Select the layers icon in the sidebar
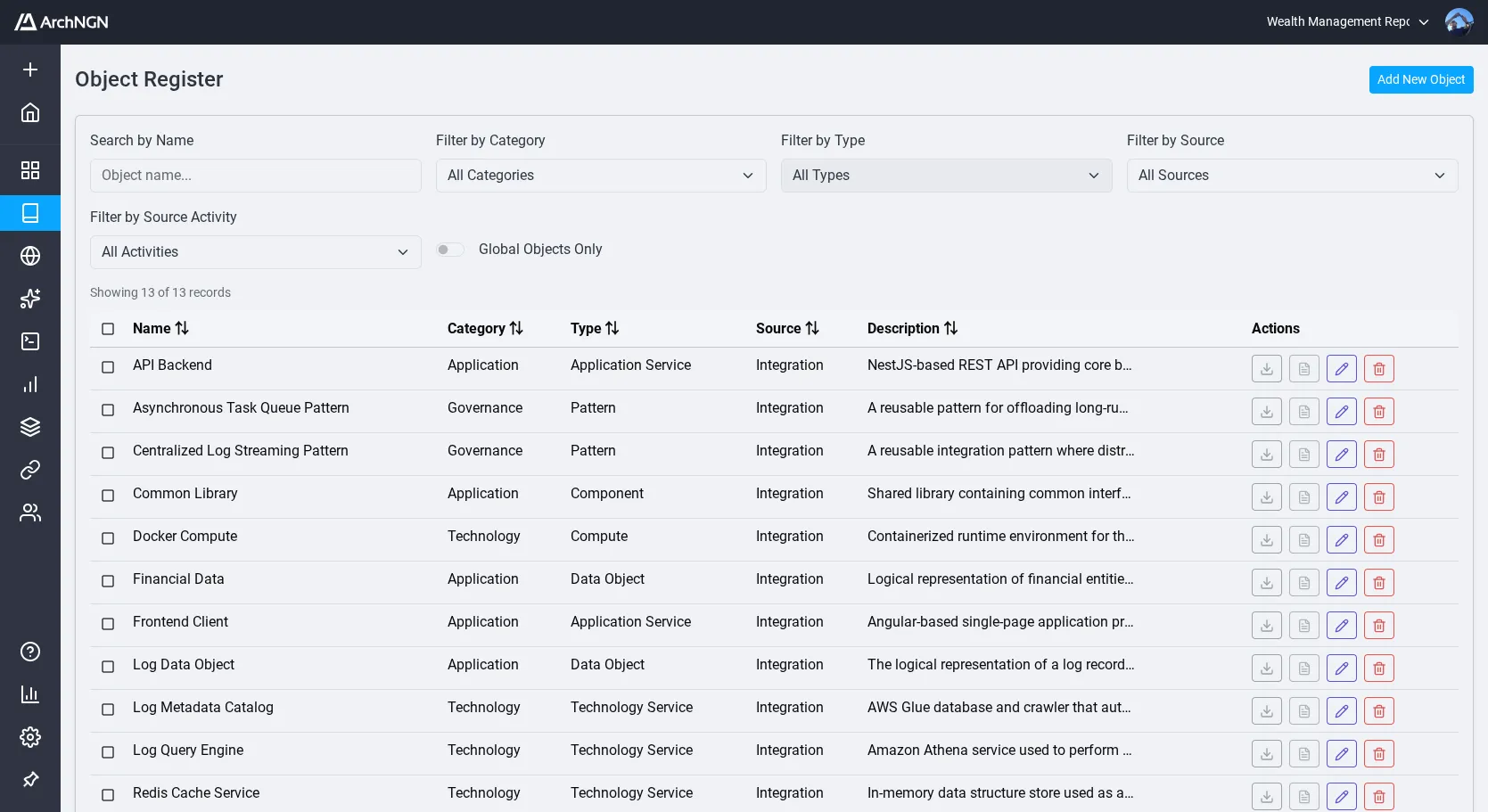 [30, 426]
